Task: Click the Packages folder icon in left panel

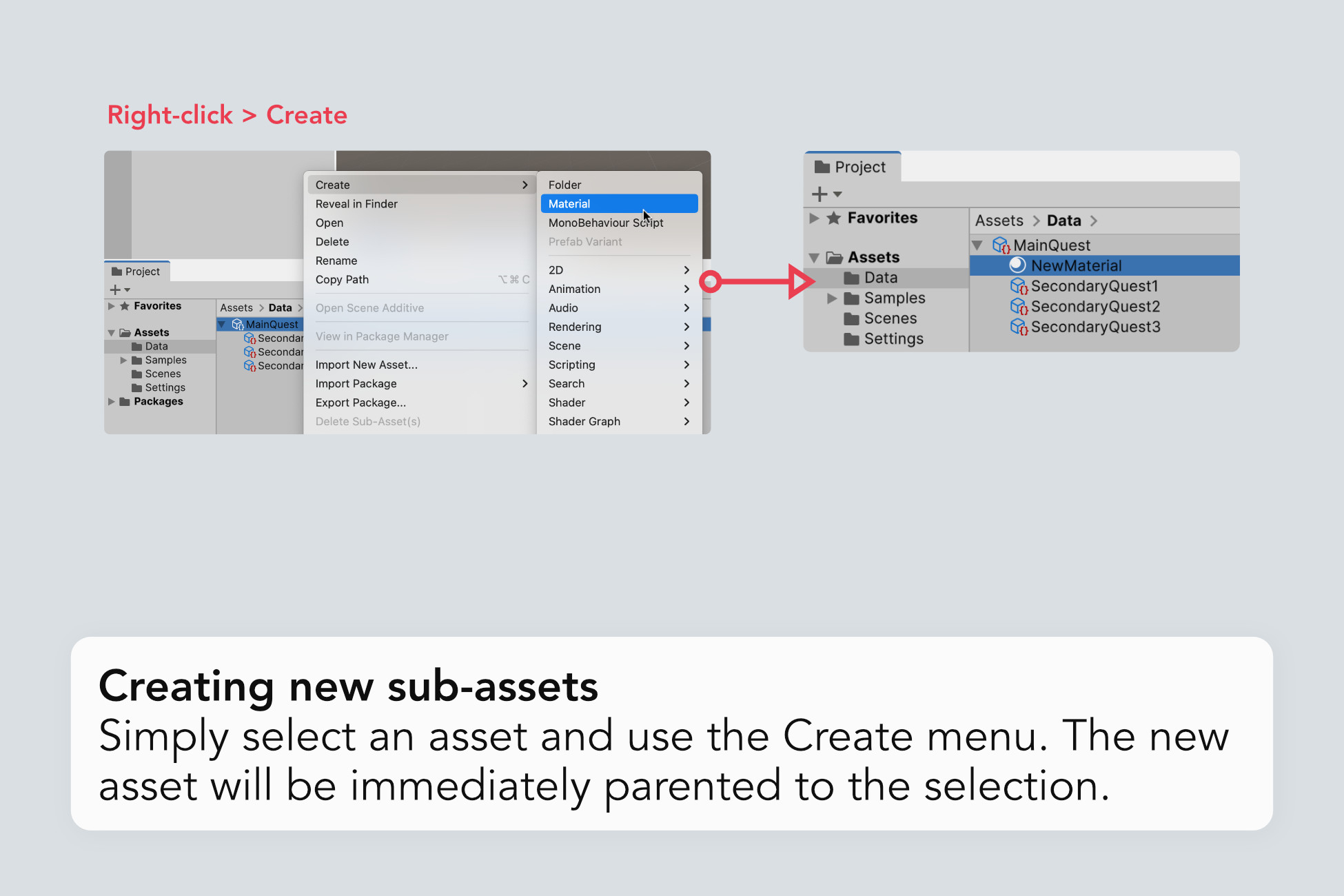Action: (x=125, y=402)
